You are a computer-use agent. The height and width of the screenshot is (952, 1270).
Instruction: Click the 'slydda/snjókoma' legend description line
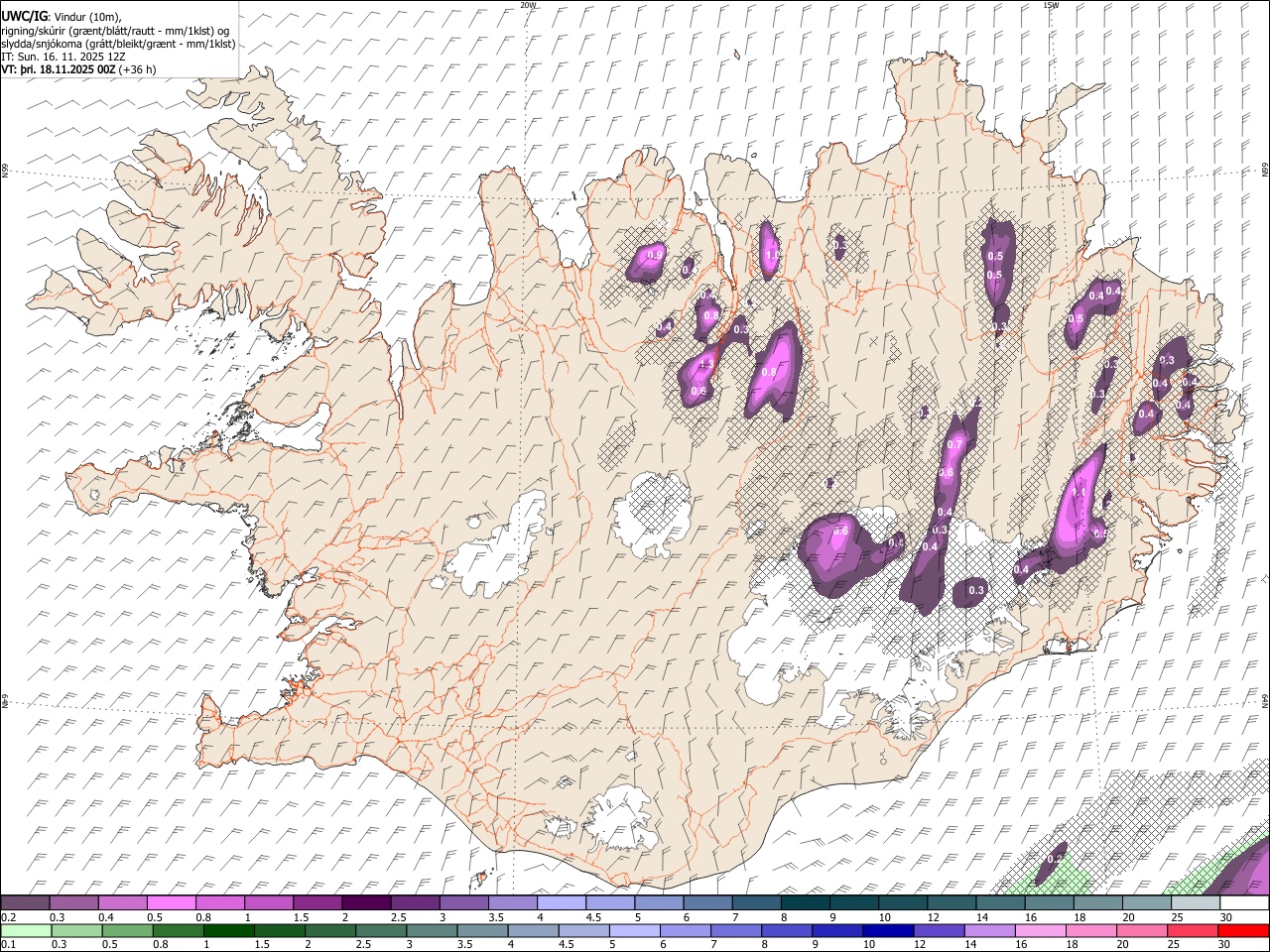click(118, 44)
